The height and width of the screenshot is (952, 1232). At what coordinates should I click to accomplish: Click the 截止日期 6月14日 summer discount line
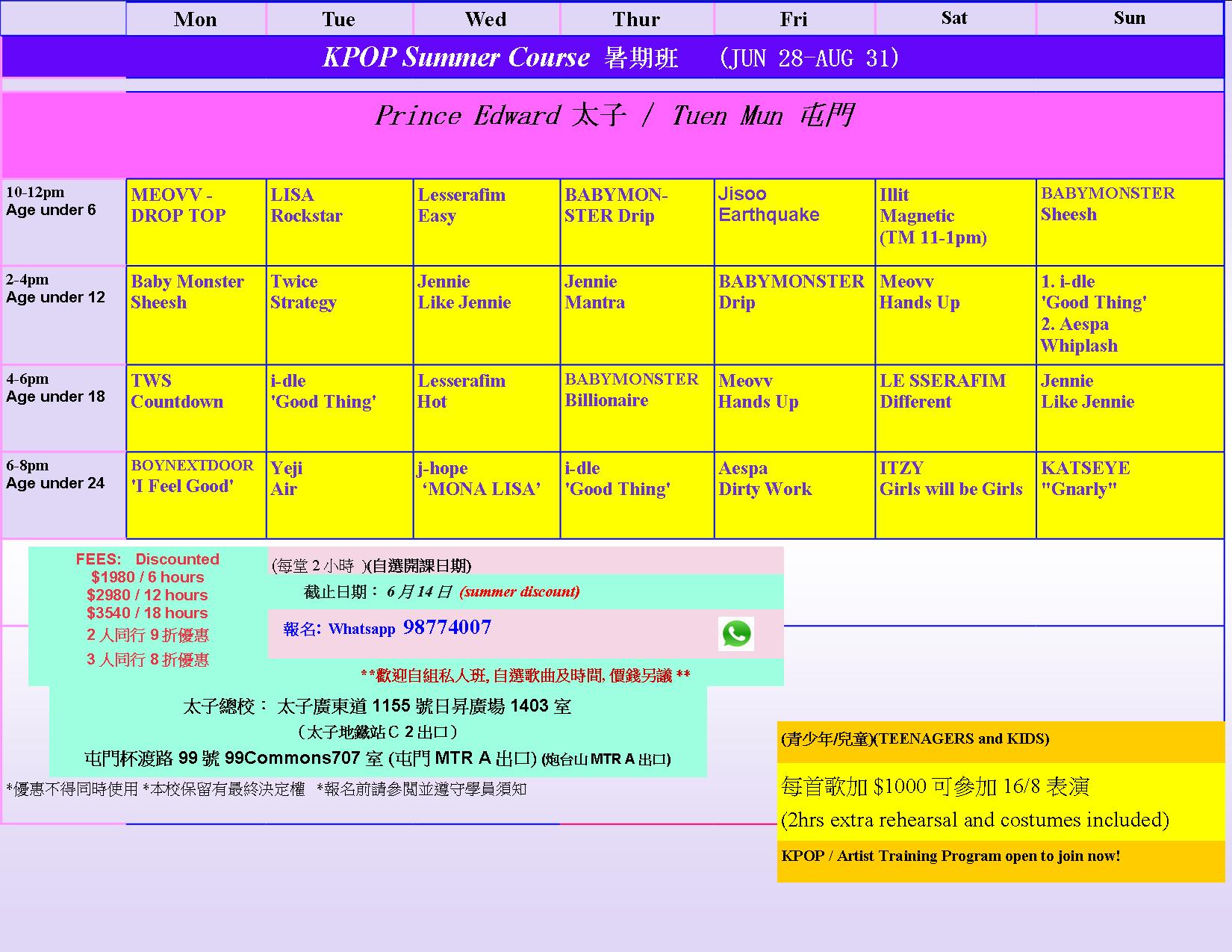[441, 592]
